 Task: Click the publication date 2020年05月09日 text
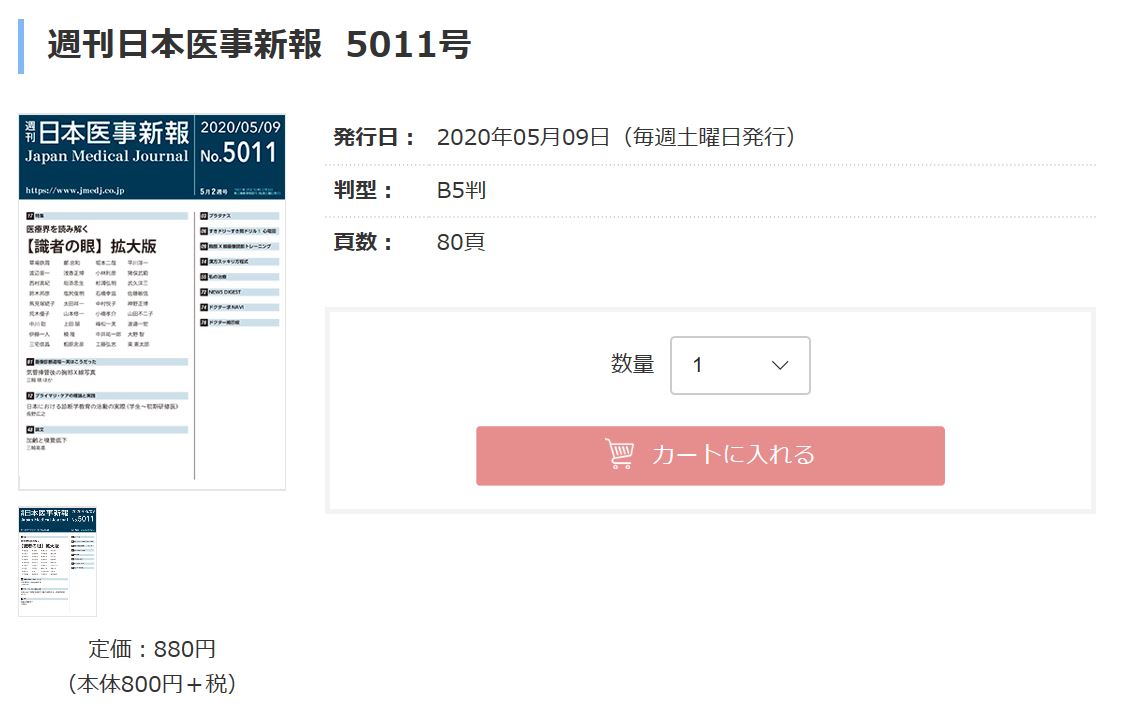[523, 137]
